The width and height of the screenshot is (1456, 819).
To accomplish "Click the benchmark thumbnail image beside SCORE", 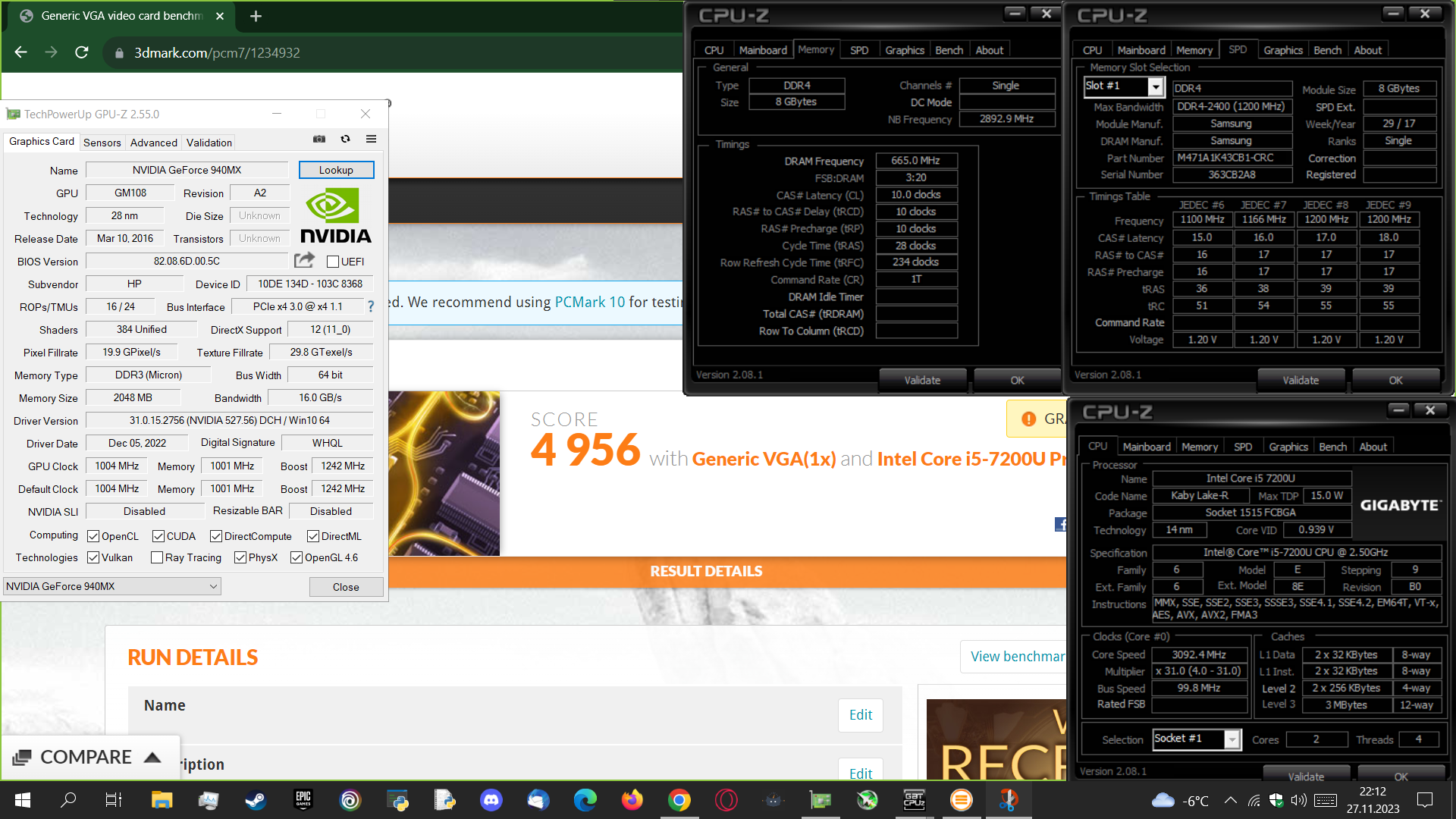I will [444, 473].
